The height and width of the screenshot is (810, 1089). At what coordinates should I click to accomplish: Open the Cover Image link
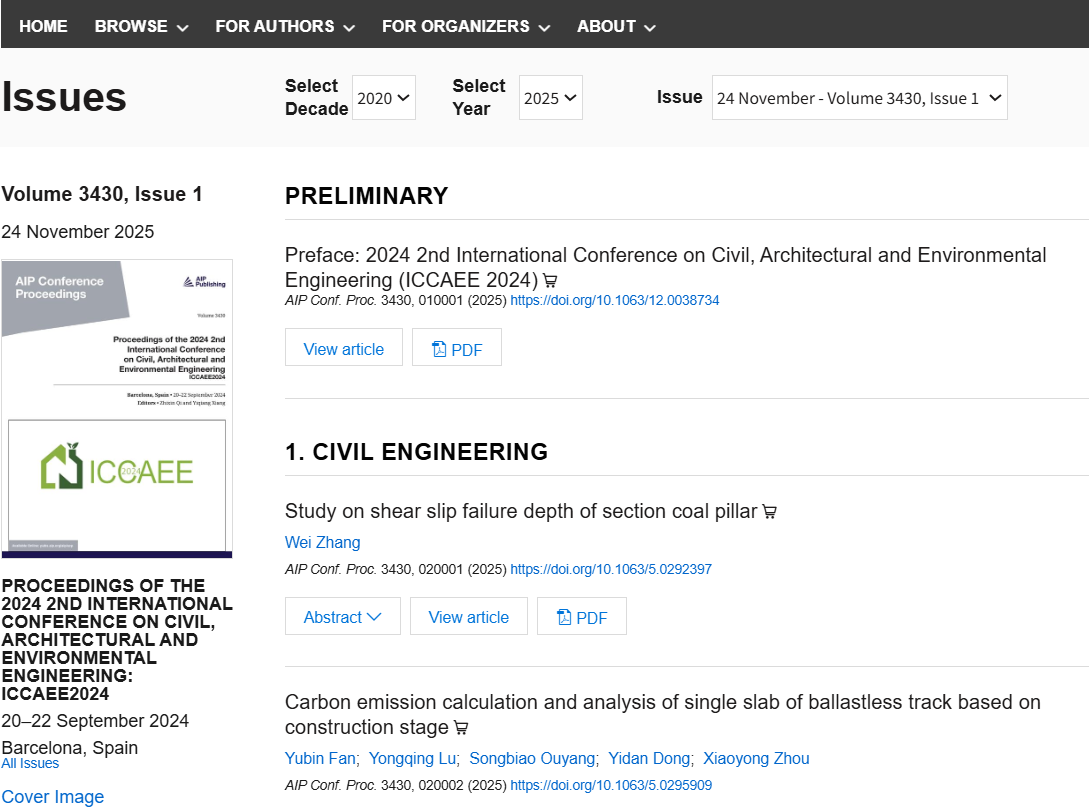52,796
